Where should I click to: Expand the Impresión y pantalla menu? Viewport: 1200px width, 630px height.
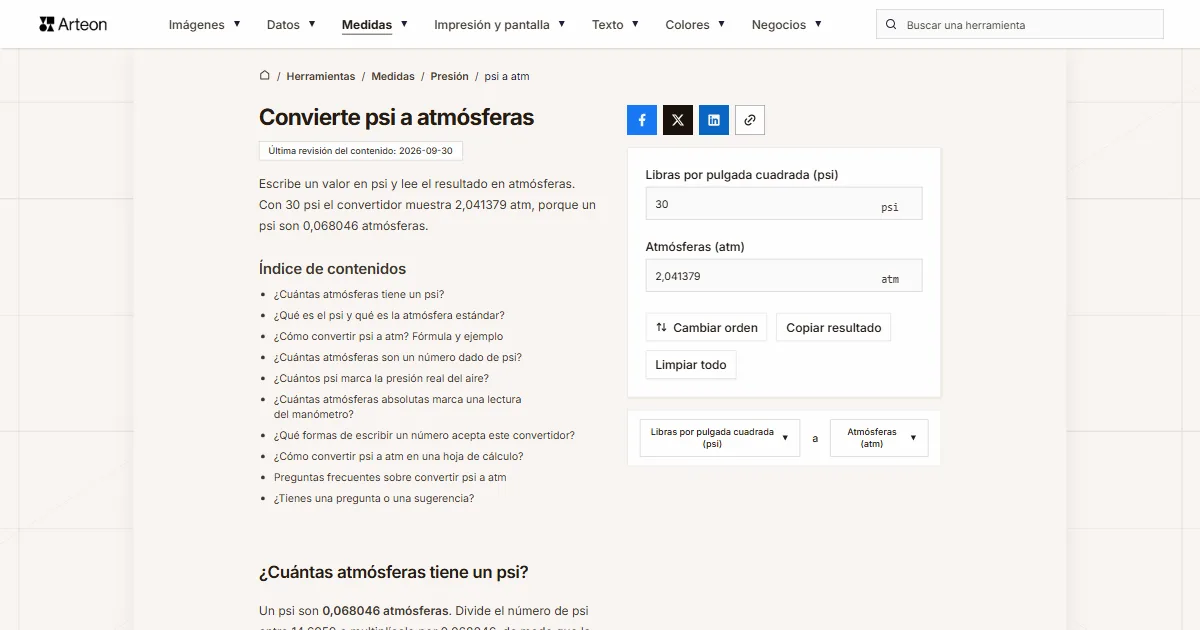pyautogui.click(x=500, y=25)
